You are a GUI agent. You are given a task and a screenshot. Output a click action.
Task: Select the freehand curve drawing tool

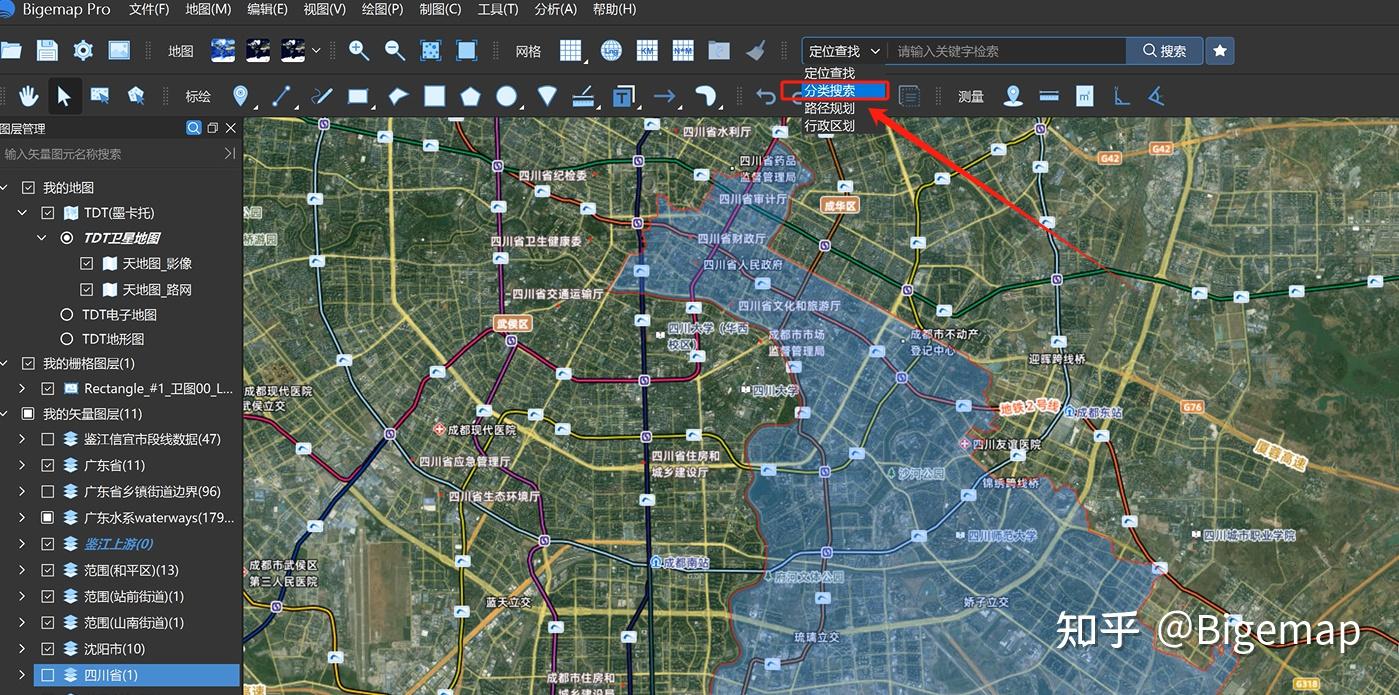321,96
